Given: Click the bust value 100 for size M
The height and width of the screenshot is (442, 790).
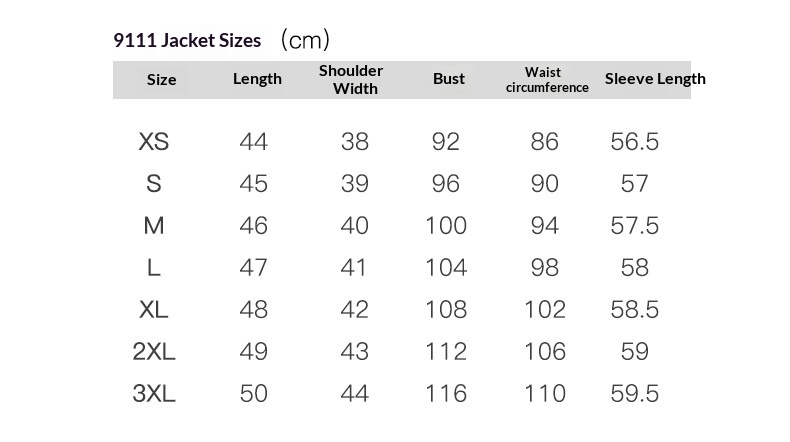Looking at the screenshot, I should pos(446,226).
